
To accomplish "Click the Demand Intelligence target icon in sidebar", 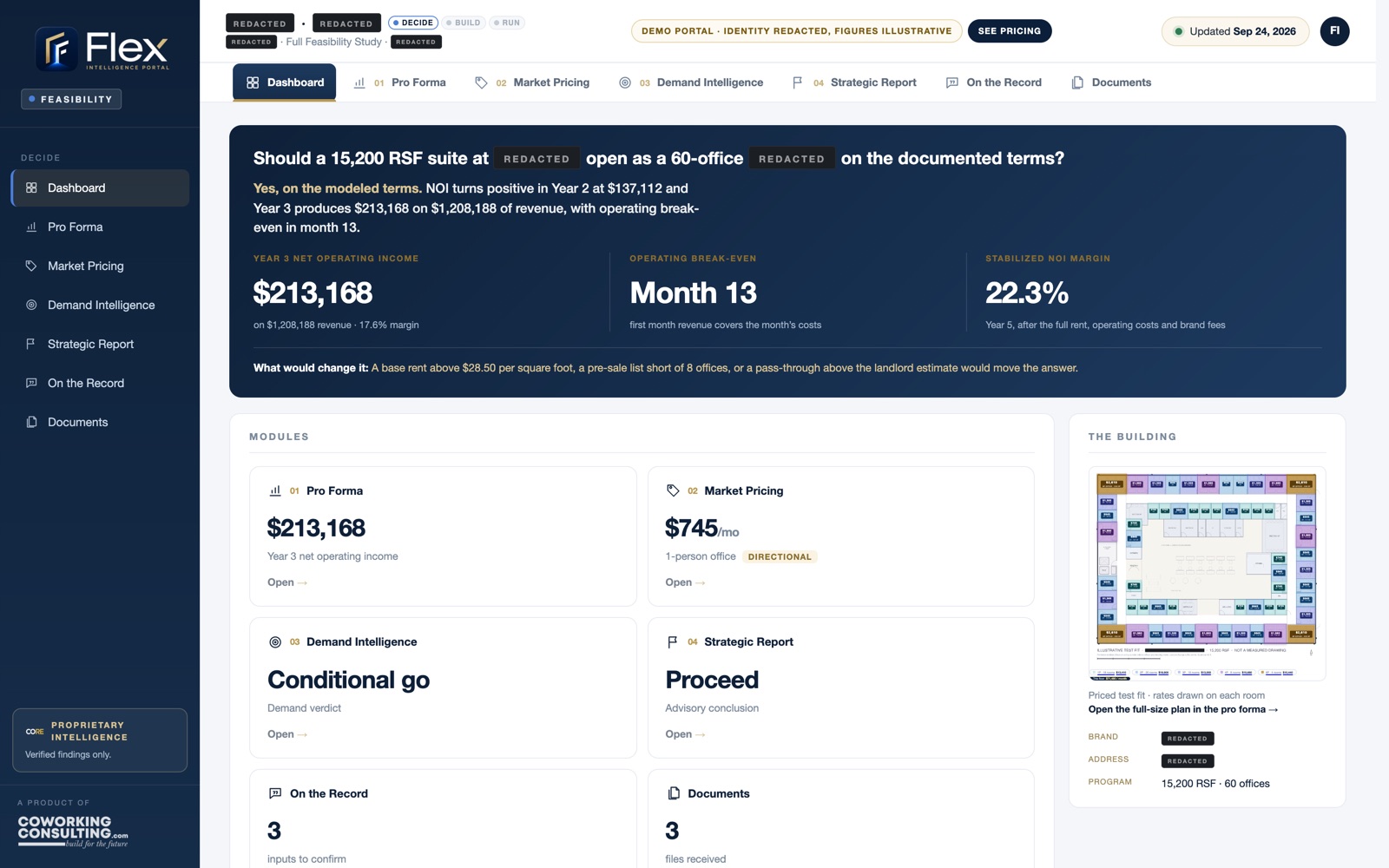I will [x=31, y=305].
